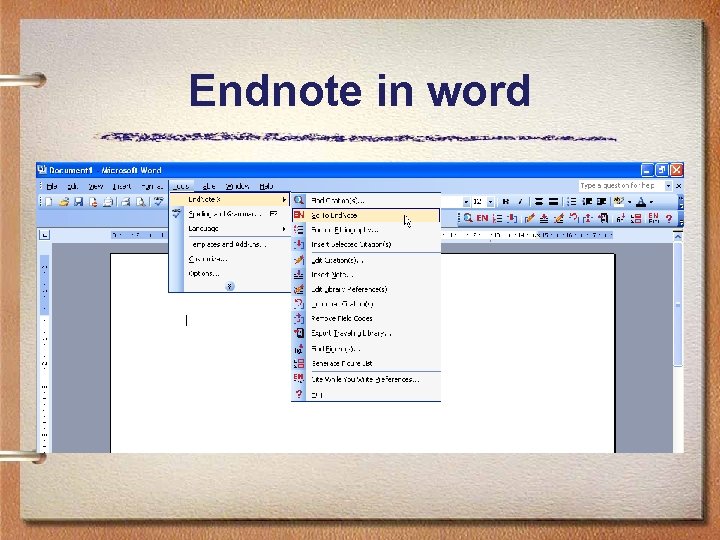Click Edit Library Reference icon on EndNote toolbar
The height and width of the screenshot is (540, 720).
(559, 218)
